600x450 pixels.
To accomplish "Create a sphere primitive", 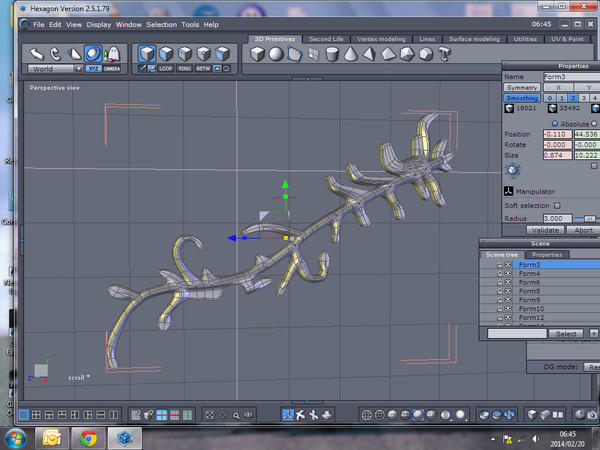I will coord(276,53).
